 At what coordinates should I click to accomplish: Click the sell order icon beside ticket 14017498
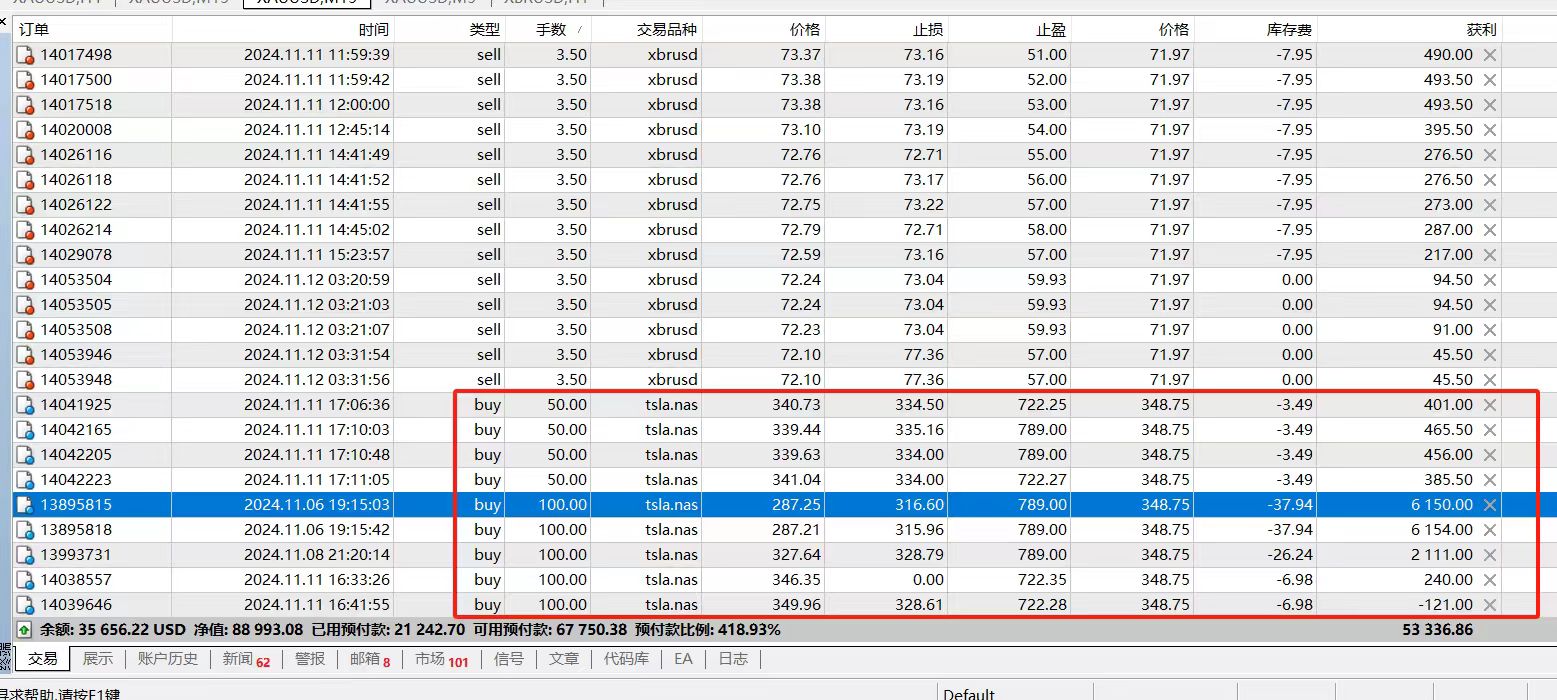point(24,54)
